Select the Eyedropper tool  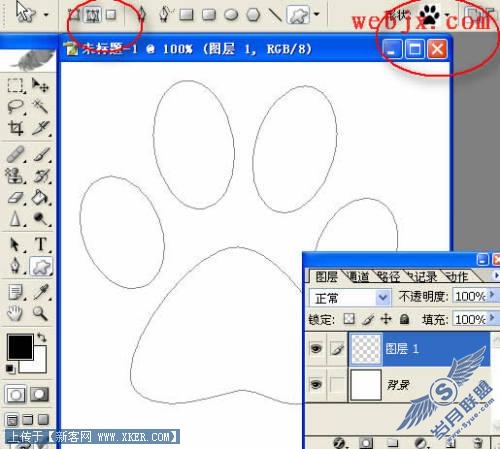click(x=41, y=292)
